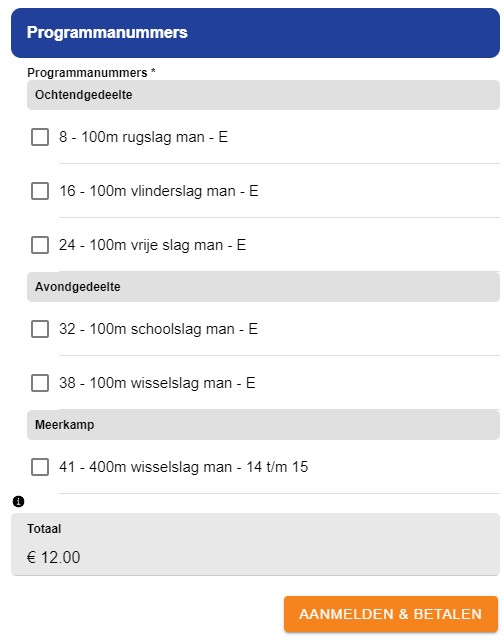Tick 41 - 400m wisselslag man checkbox
This screenshot has height=640, width=504.
[x=40, y=467]
